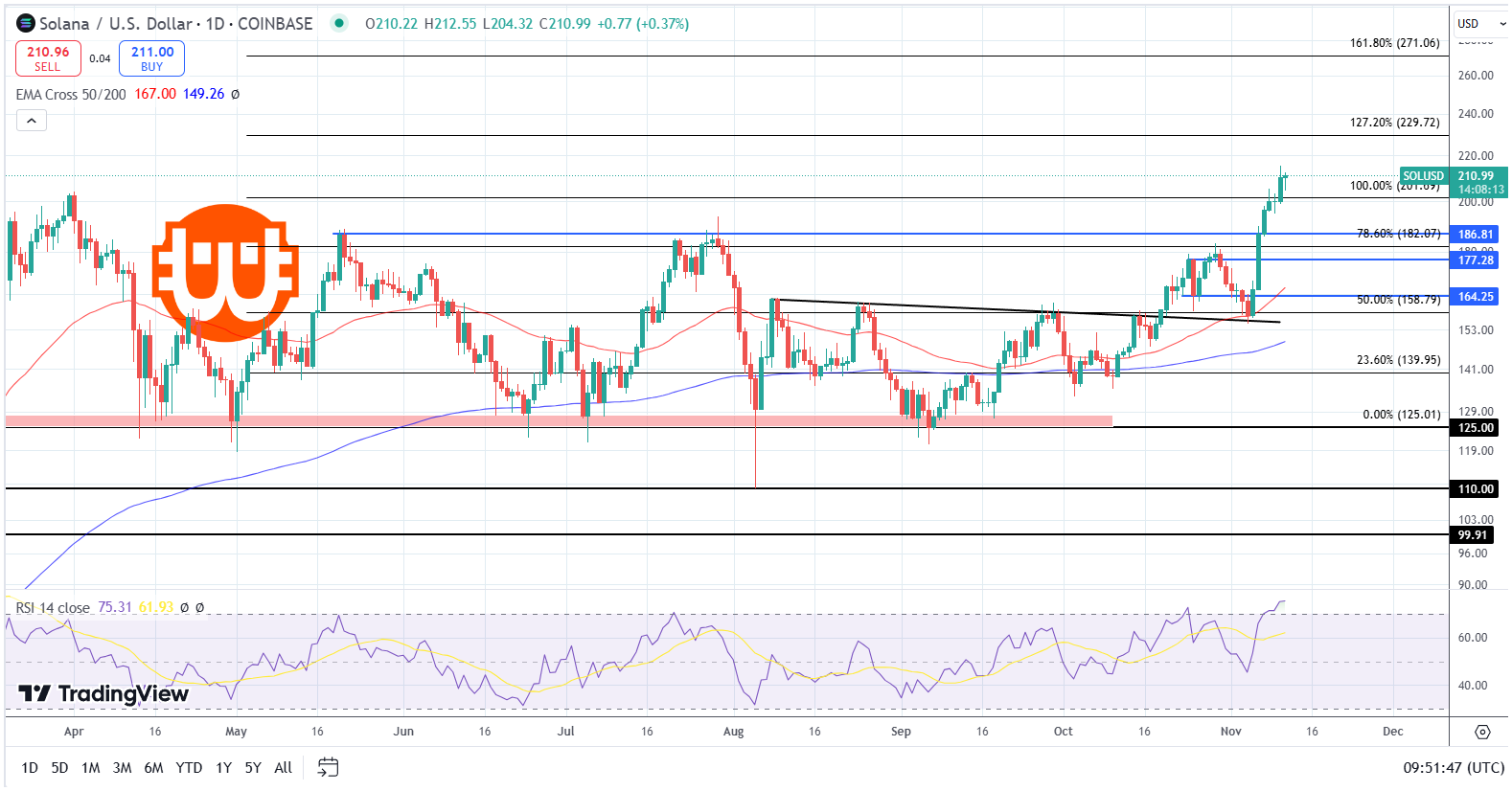Image resolution: width=1512 pixels, height=791 pixels.
Task: Click the 177.28 blue price label
Action: coord(1476,260)
